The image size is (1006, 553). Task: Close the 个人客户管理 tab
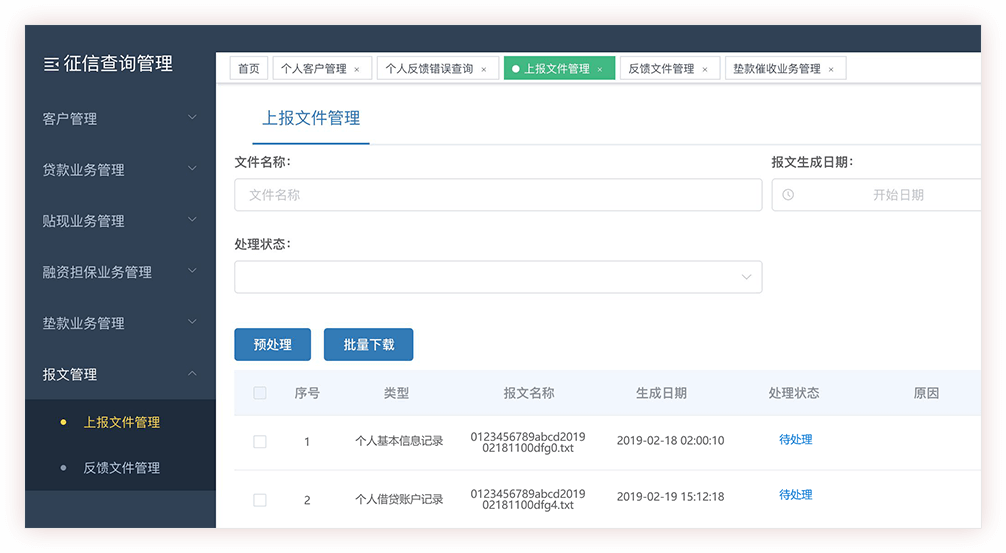357,70
